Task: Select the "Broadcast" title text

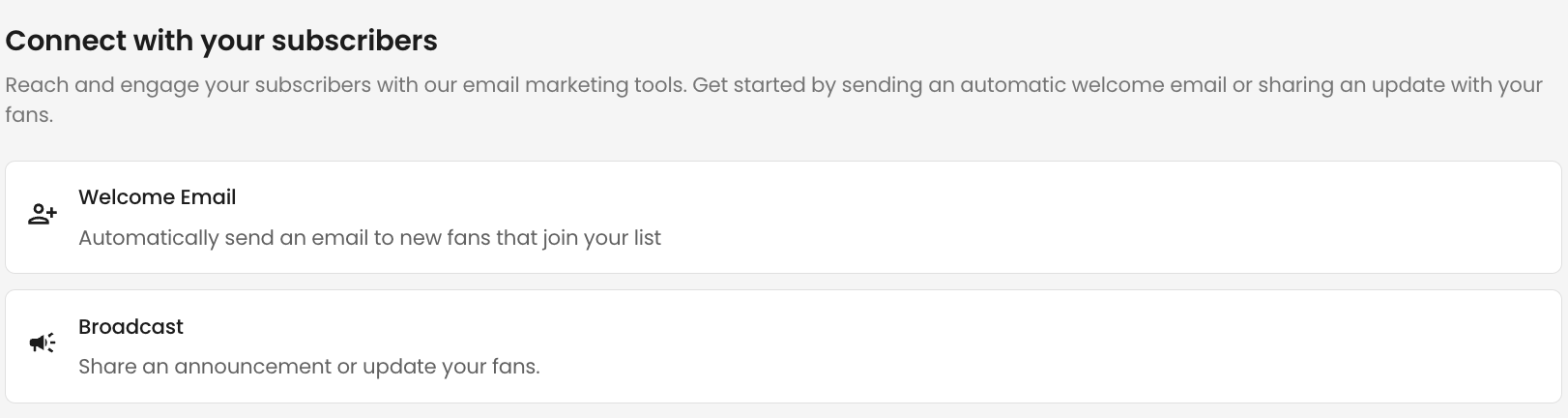Action: click(x=131, y=327)
